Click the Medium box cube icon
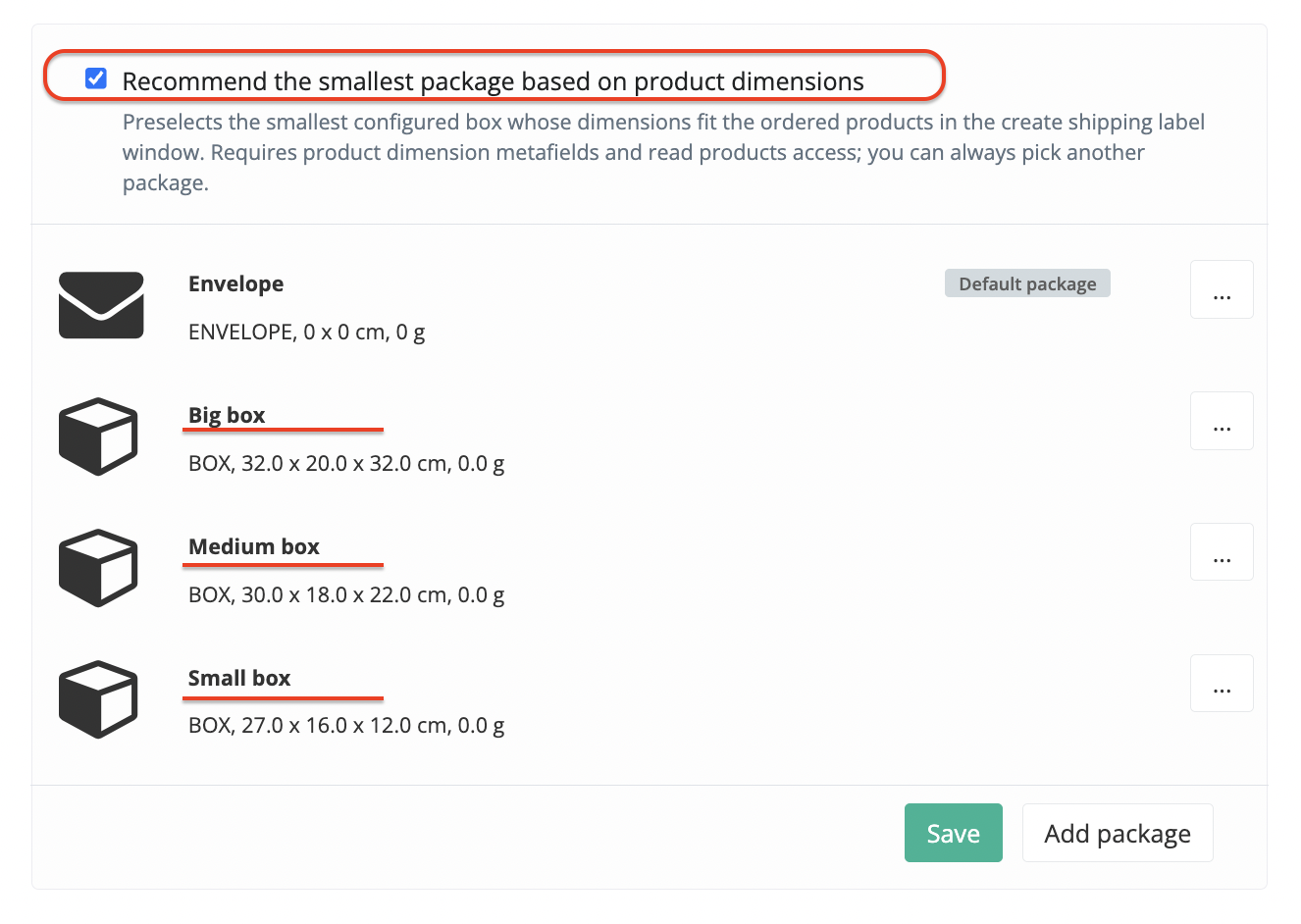This screenshot has height=924, width=1301. coord(98,568)
